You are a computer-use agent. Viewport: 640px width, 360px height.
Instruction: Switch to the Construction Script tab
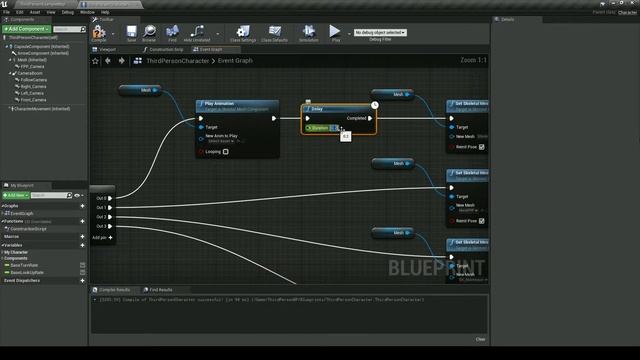click(x=163, y=49)
